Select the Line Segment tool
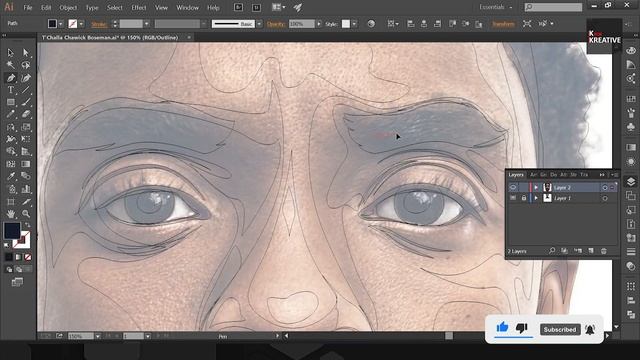This screenshot has height=360, width=640. [26, 90]
